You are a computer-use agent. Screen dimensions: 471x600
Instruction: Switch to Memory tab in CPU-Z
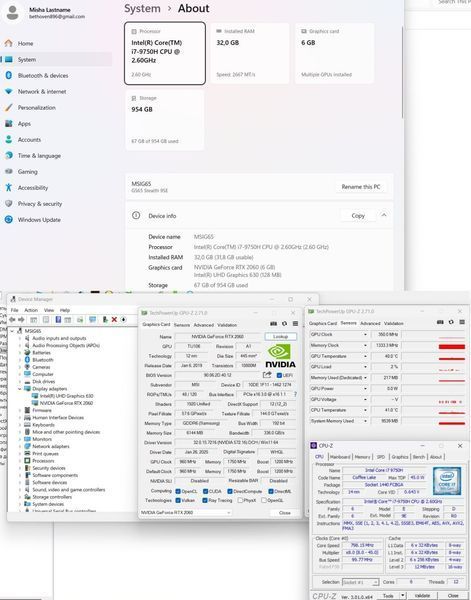point(362,457)
